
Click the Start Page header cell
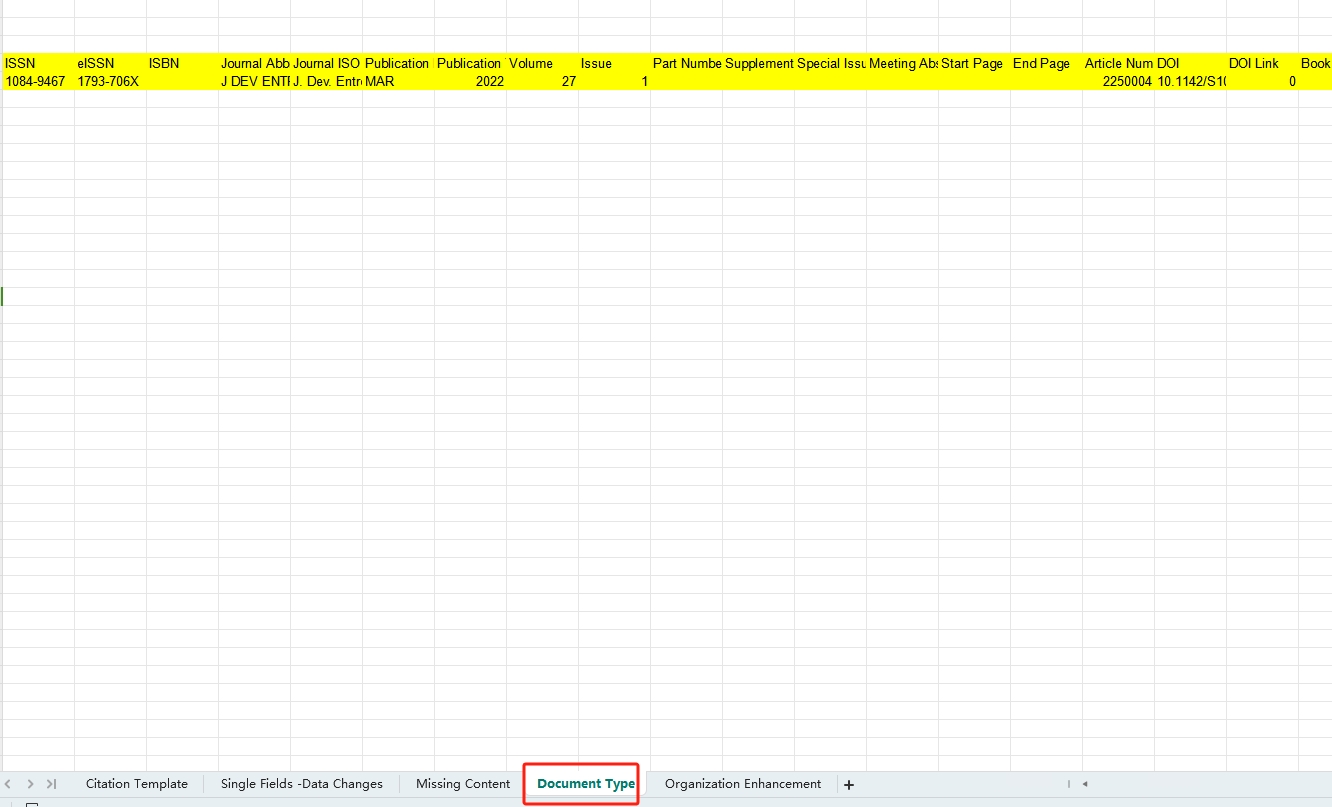pyautogui.click(x=974, y=63)
